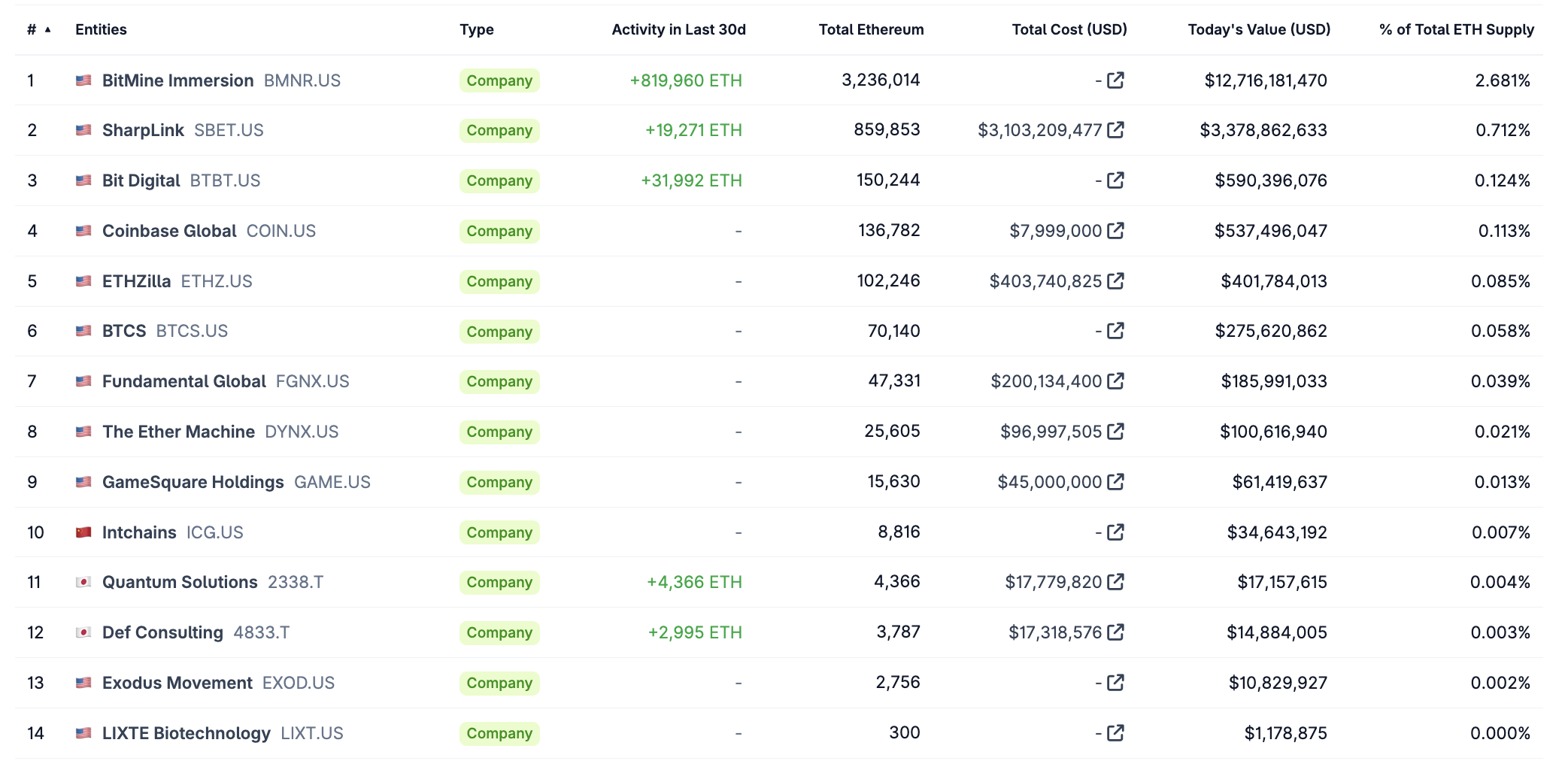Image resolution: width=1568 pixels, height=770 pixels.
Task: Click external link icon beside SharpLink's total cost
Action: pyautogui.click(x=1115, y=130)
